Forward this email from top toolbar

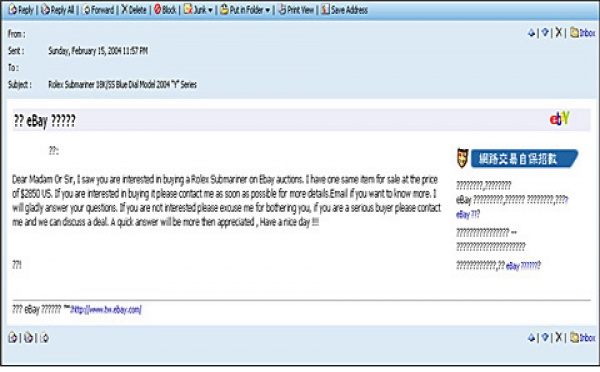pyautogui.click(x=98, y=10)
